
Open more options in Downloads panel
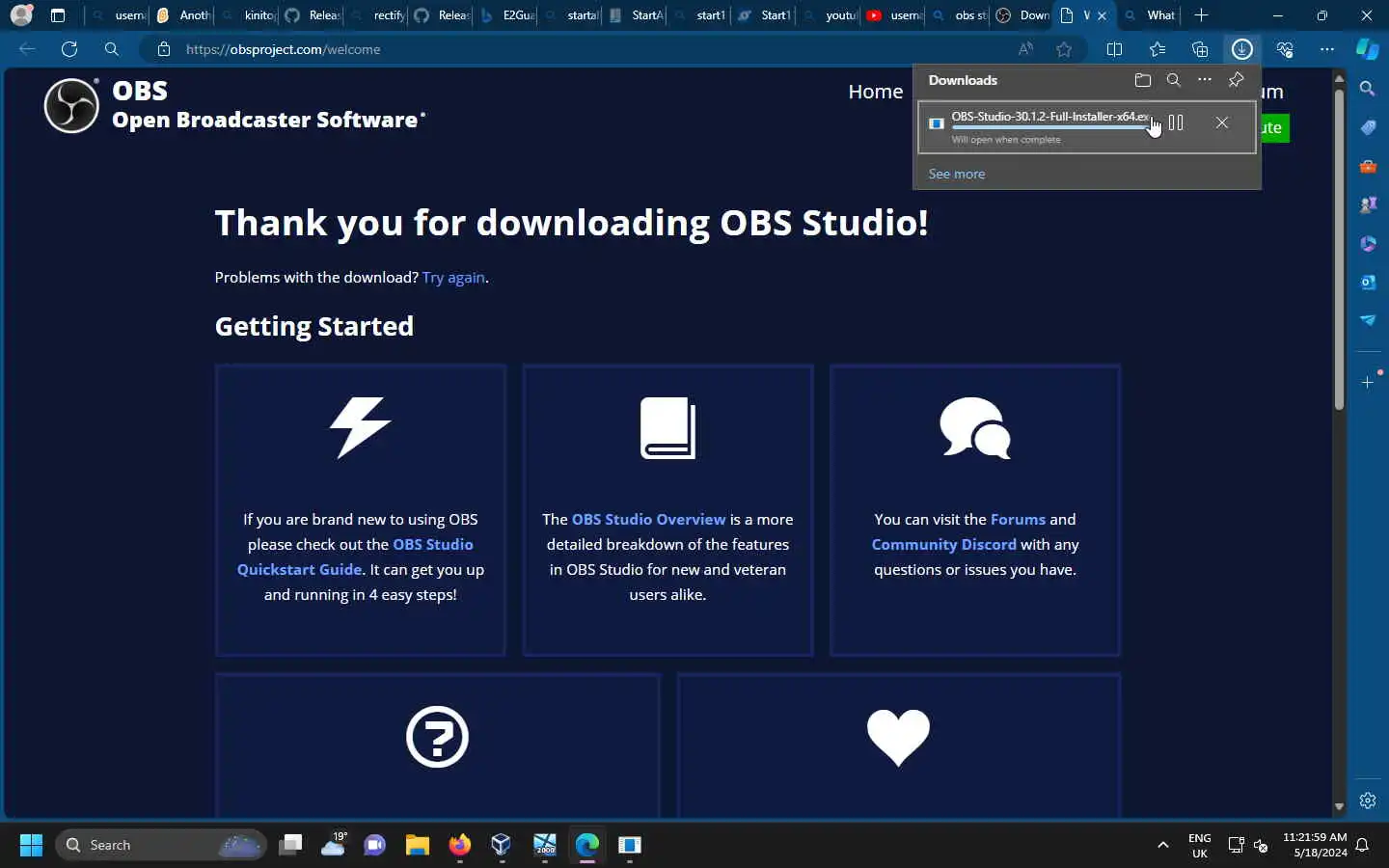point(1205,80)
